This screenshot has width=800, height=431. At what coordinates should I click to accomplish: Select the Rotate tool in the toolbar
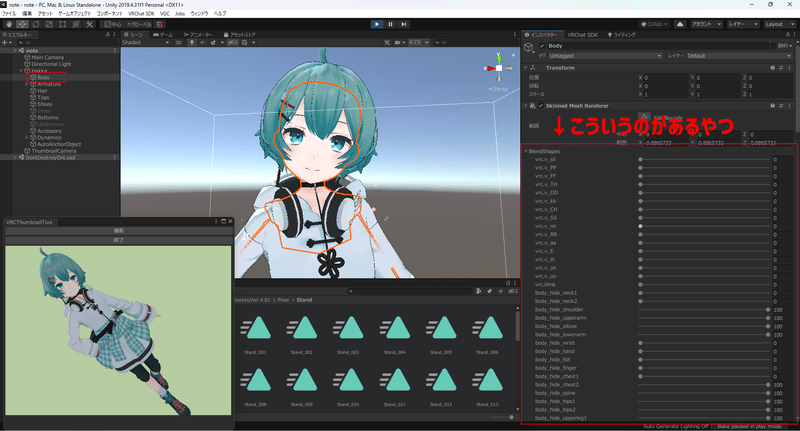pyautogui.click(x=36, y=24)
